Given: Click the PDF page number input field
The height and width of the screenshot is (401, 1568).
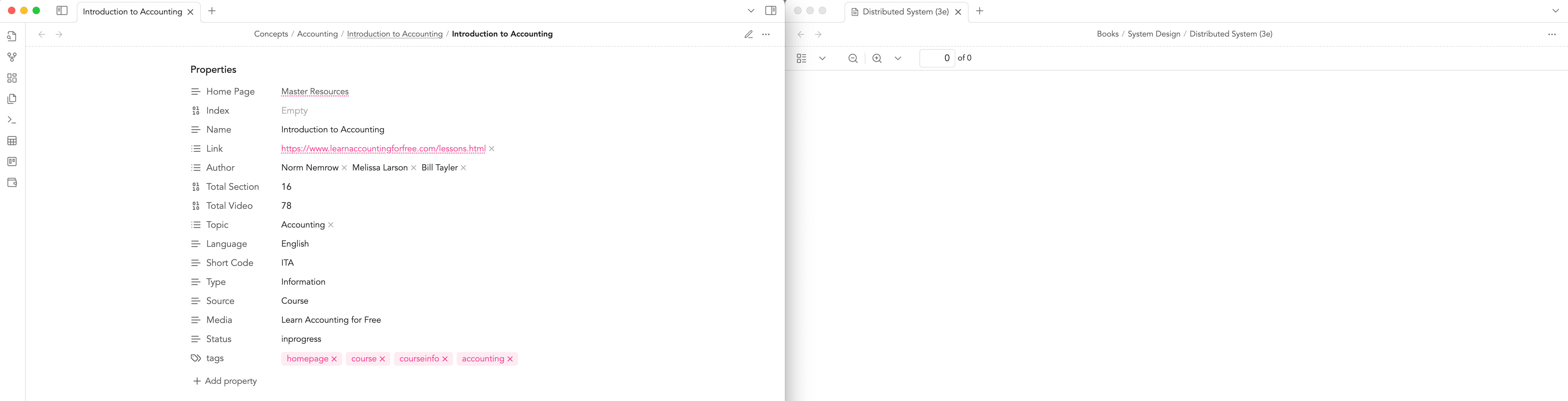Looking at the screenshot, I should pyautogui.click(x=937, y=58).
